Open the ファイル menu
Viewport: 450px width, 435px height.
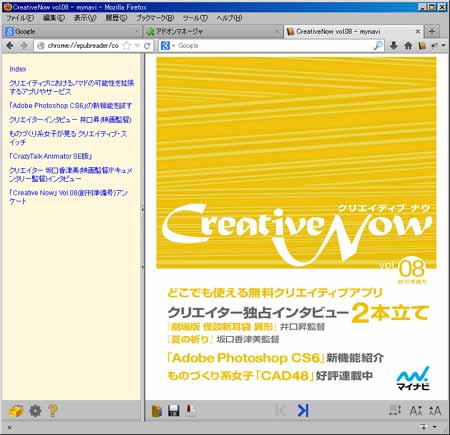point(20,18)
